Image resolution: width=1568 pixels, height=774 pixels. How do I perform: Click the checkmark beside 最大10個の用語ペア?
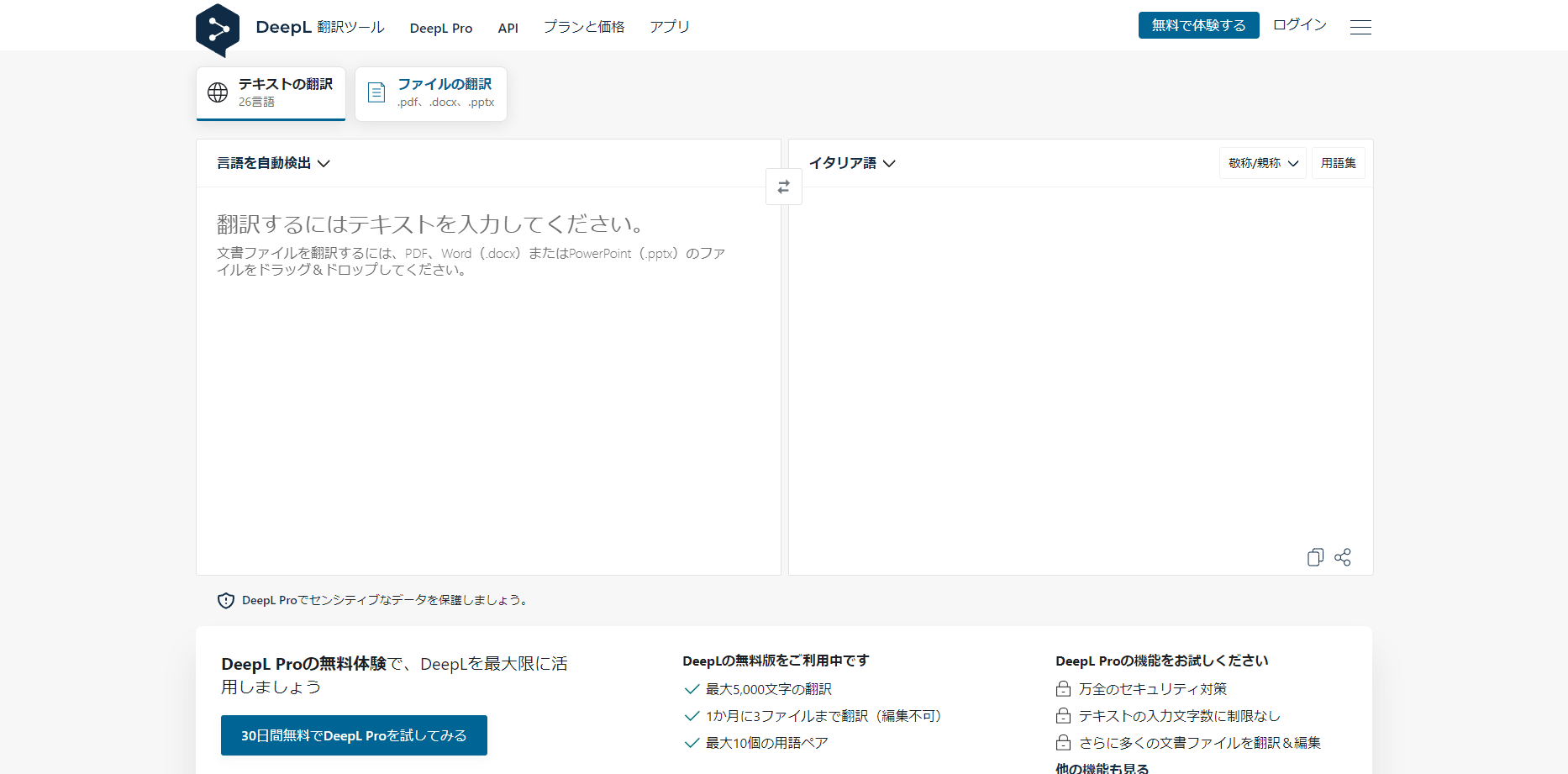pos(692,743)
